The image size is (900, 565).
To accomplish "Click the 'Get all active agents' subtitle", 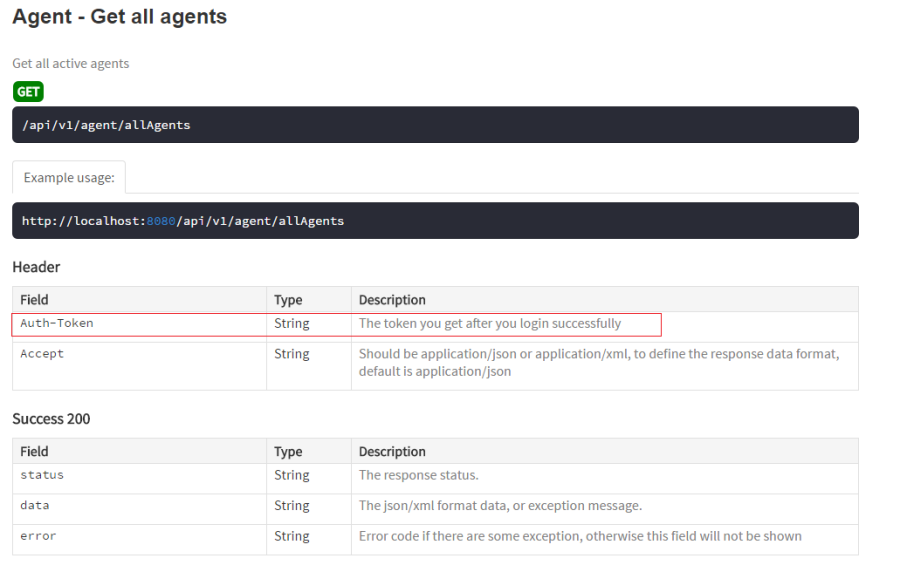I will (71, 64).
